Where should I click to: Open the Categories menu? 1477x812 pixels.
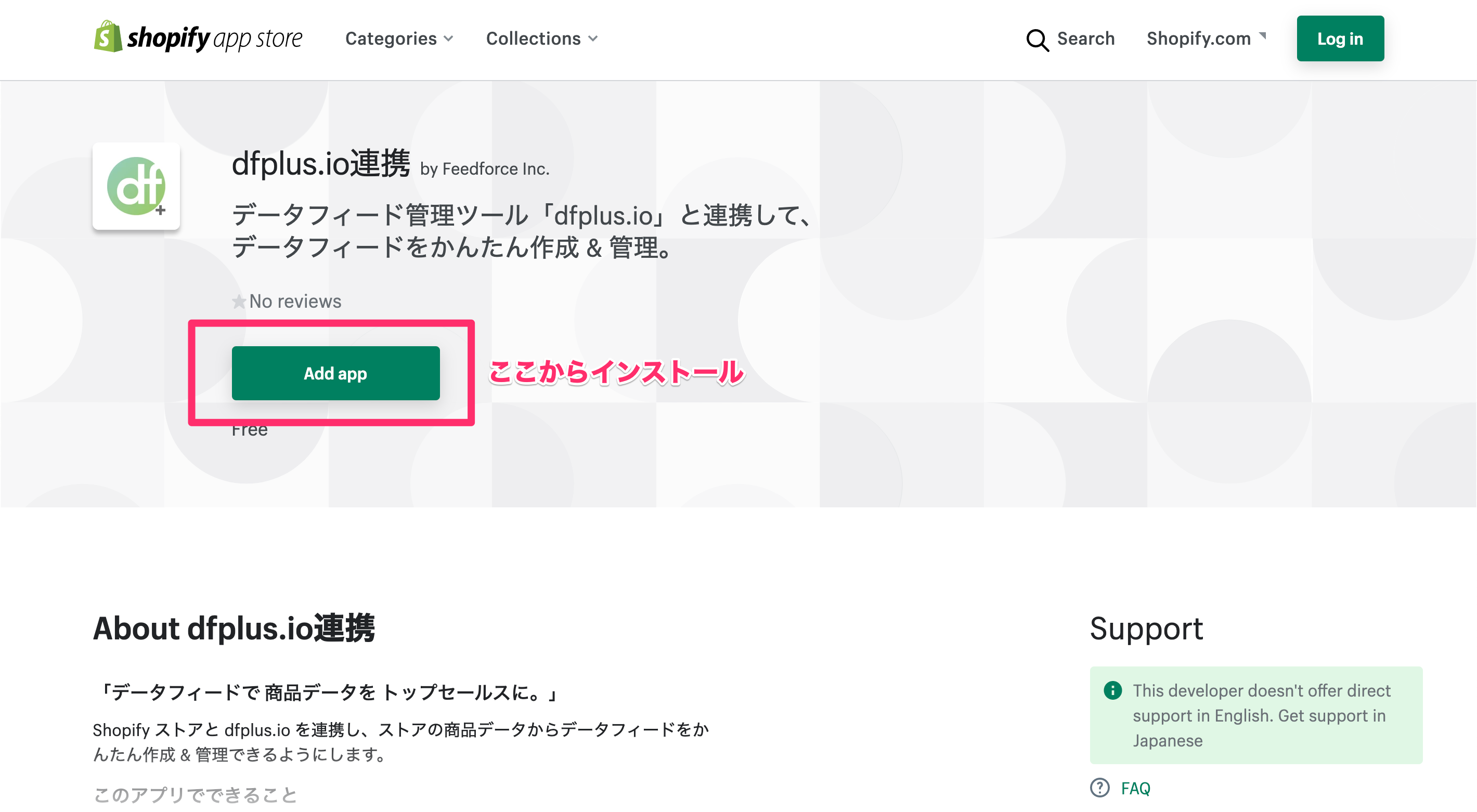[x=399, y=38]
